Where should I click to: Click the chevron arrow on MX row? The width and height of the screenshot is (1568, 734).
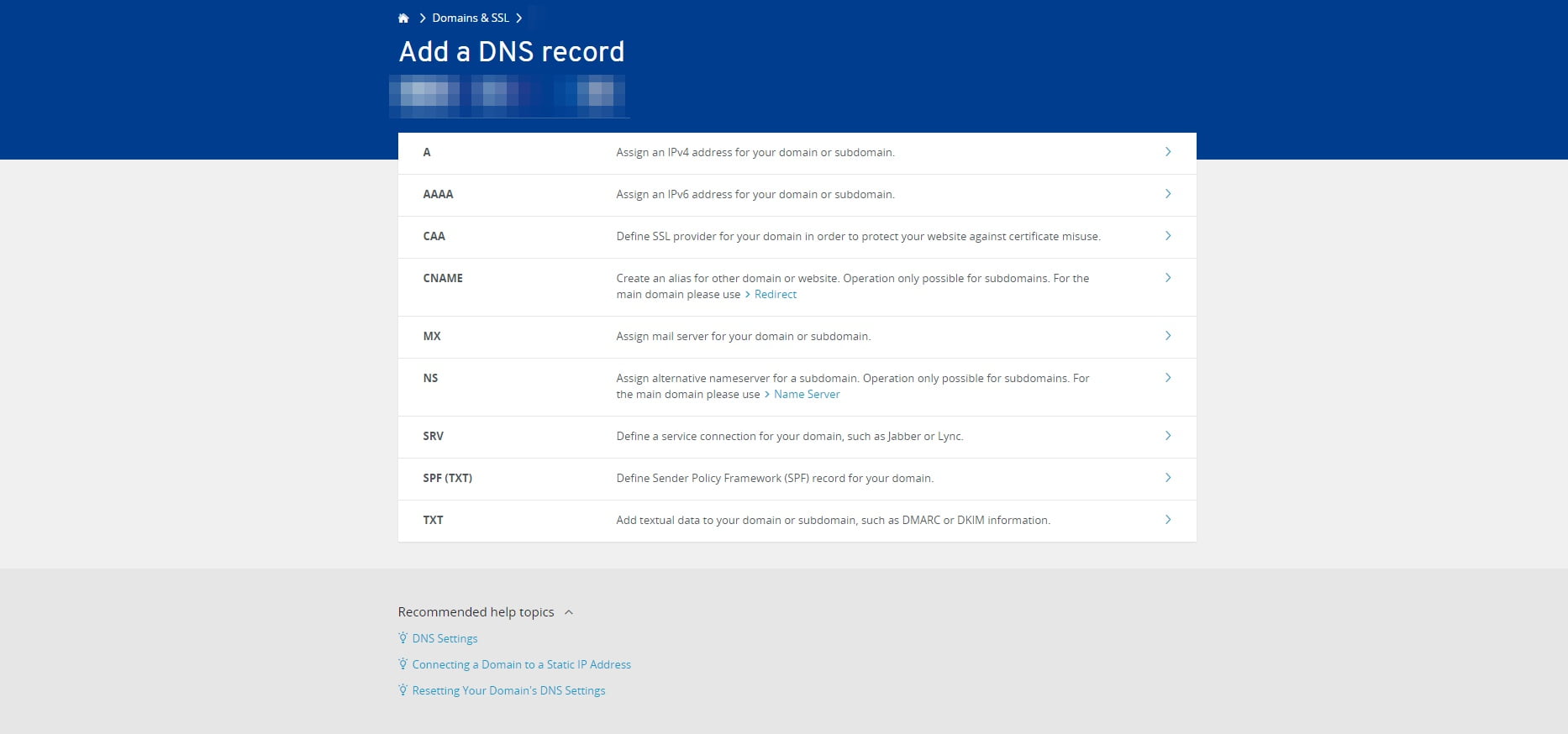tap(1167, 336)
